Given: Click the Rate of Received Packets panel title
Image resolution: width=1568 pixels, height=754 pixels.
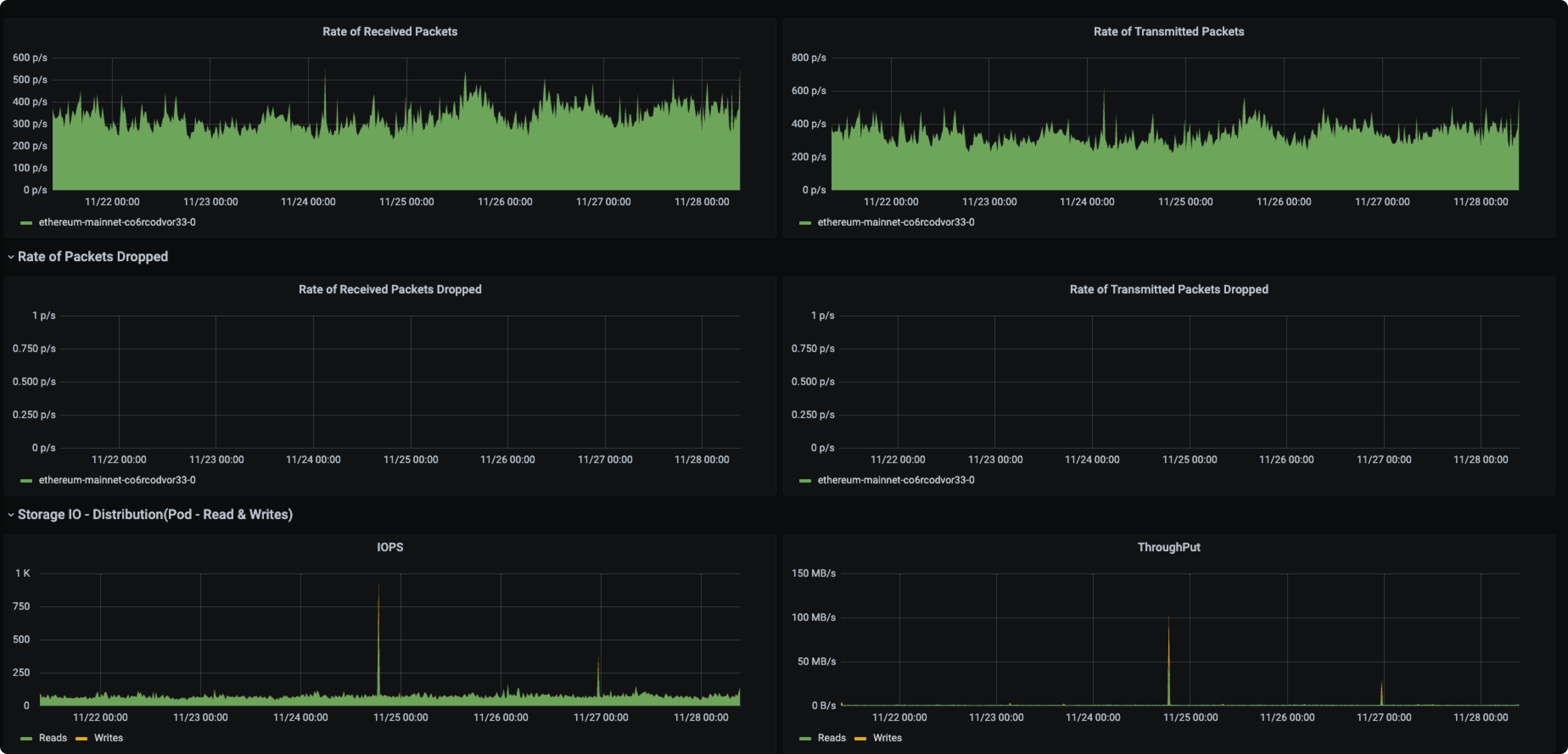Looking at the screenshot, I should click(x=389, y=31).
